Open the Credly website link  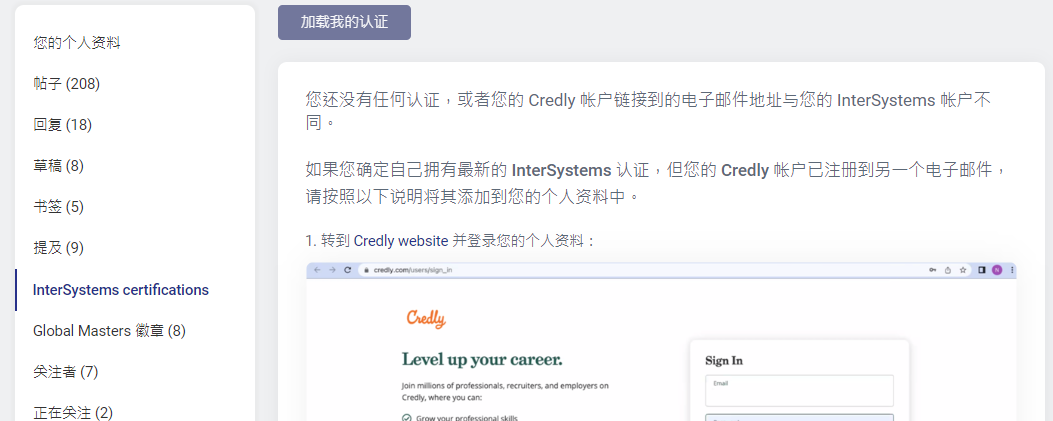(394, 241)
